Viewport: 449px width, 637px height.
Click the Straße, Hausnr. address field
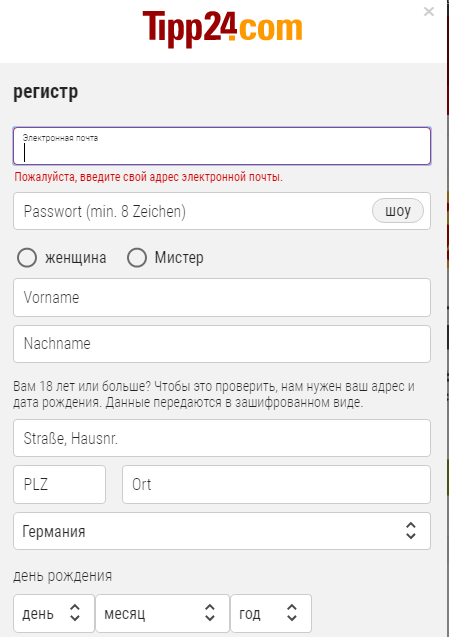click(x=222, y=438)
